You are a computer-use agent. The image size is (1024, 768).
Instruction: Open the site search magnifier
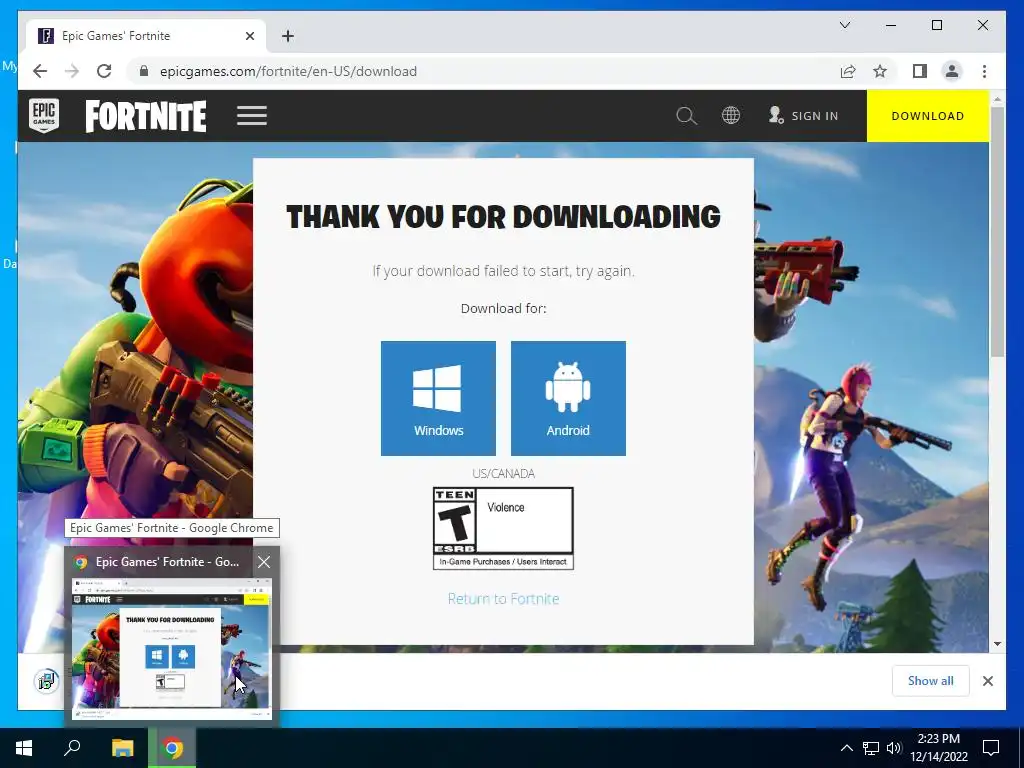click(686, 116)
